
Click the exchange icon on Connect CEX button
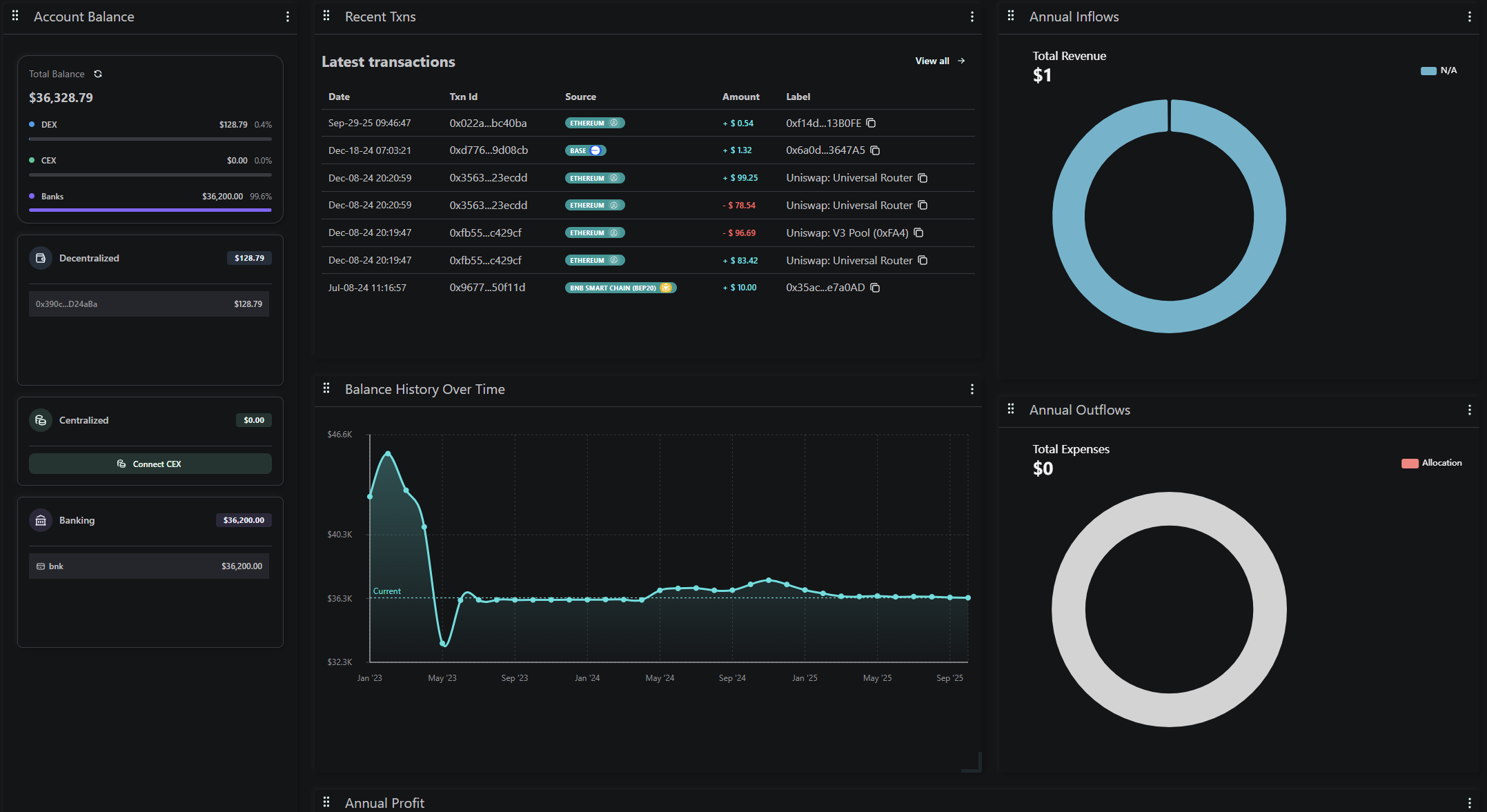click(x=121, y=464)
